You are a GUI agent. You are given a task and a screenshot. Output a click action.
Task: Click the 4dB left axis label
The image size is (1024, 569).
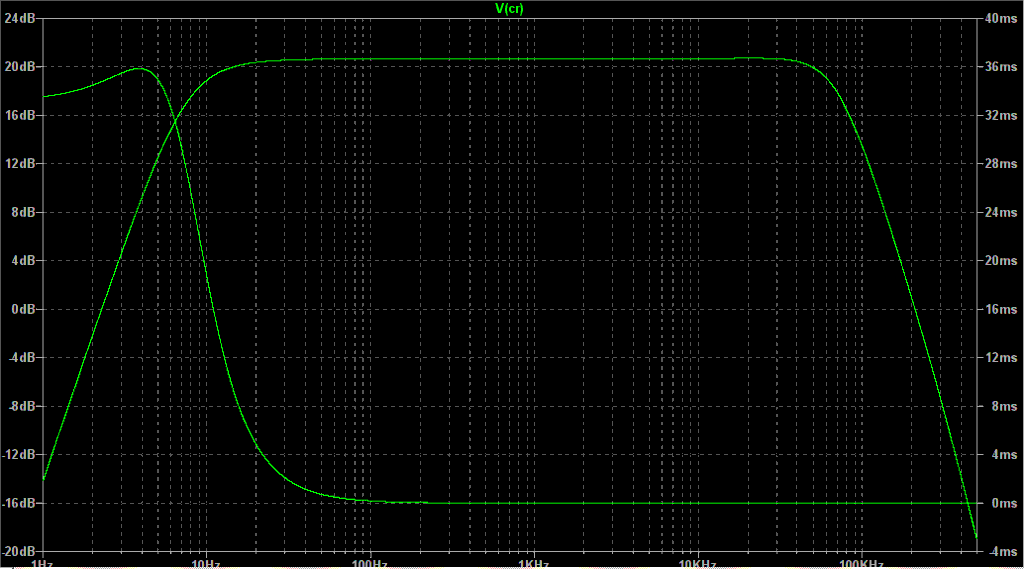(23, 261)
